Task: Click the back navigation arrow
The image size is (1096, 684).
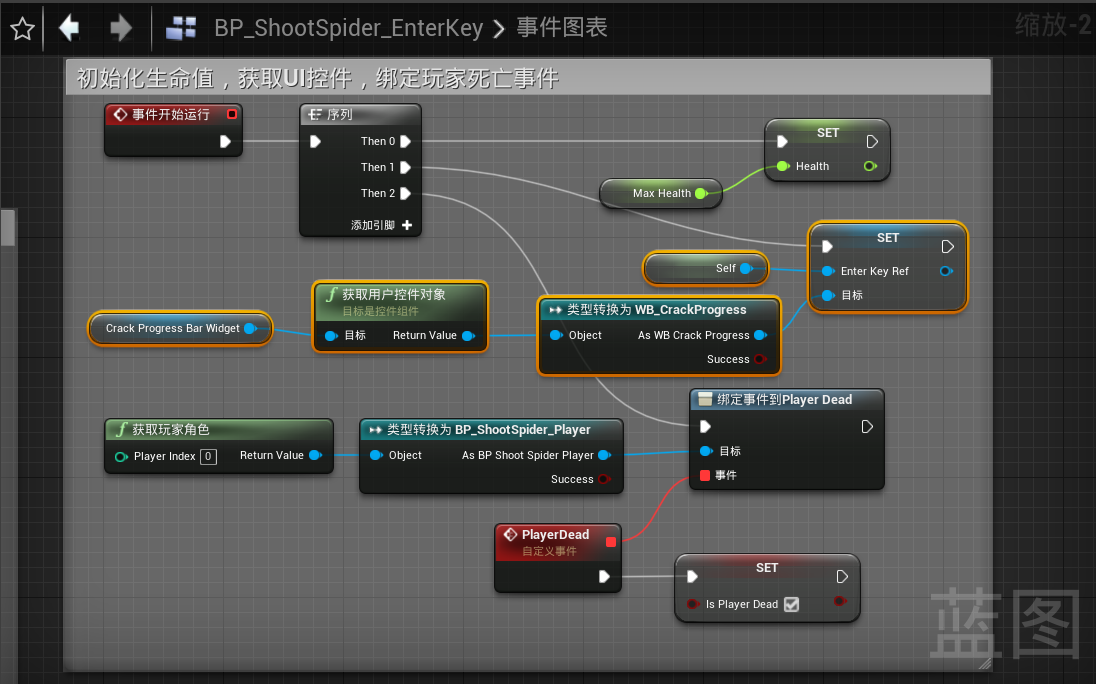Action: (x=69, y=28)
